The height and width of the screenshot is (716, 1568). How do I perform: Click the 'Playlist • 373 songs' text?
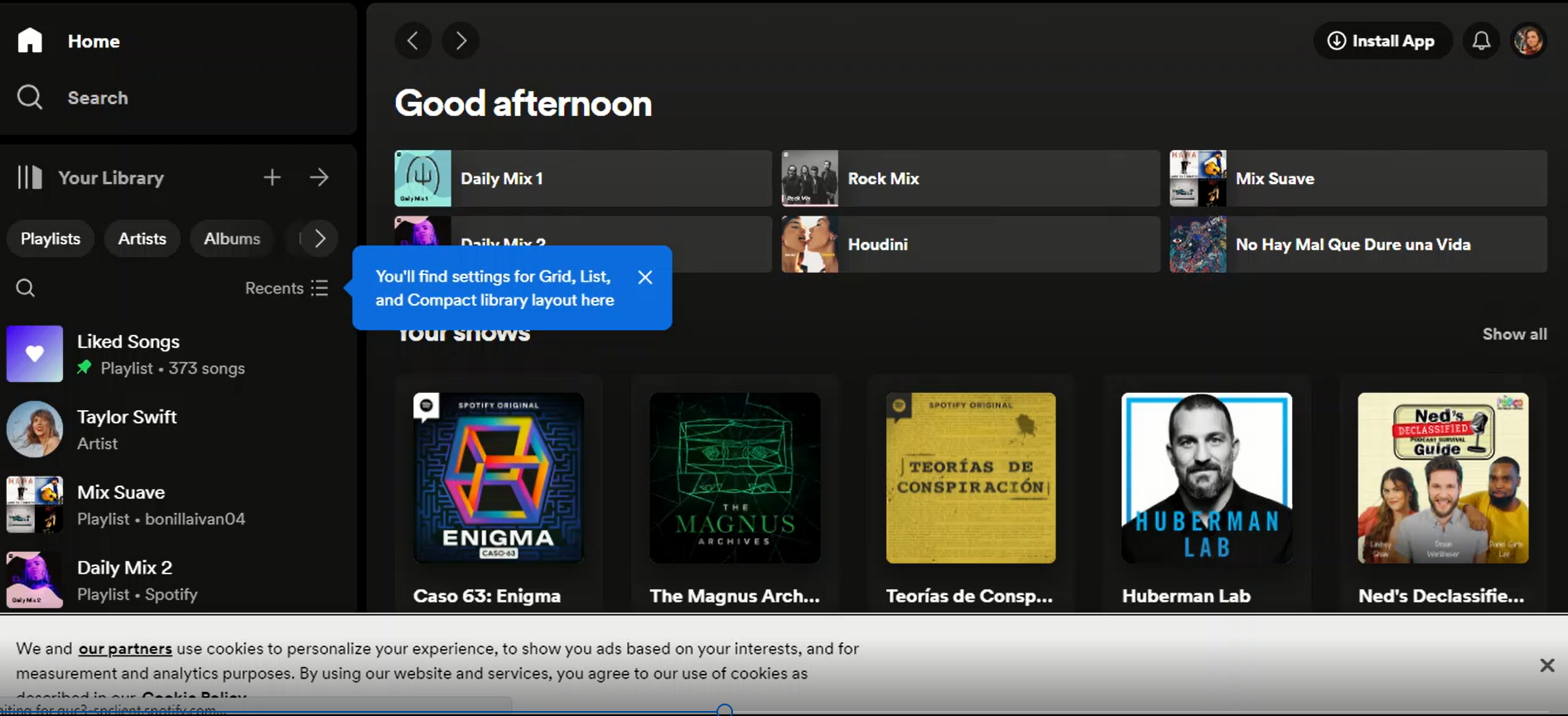coord(172,368)
